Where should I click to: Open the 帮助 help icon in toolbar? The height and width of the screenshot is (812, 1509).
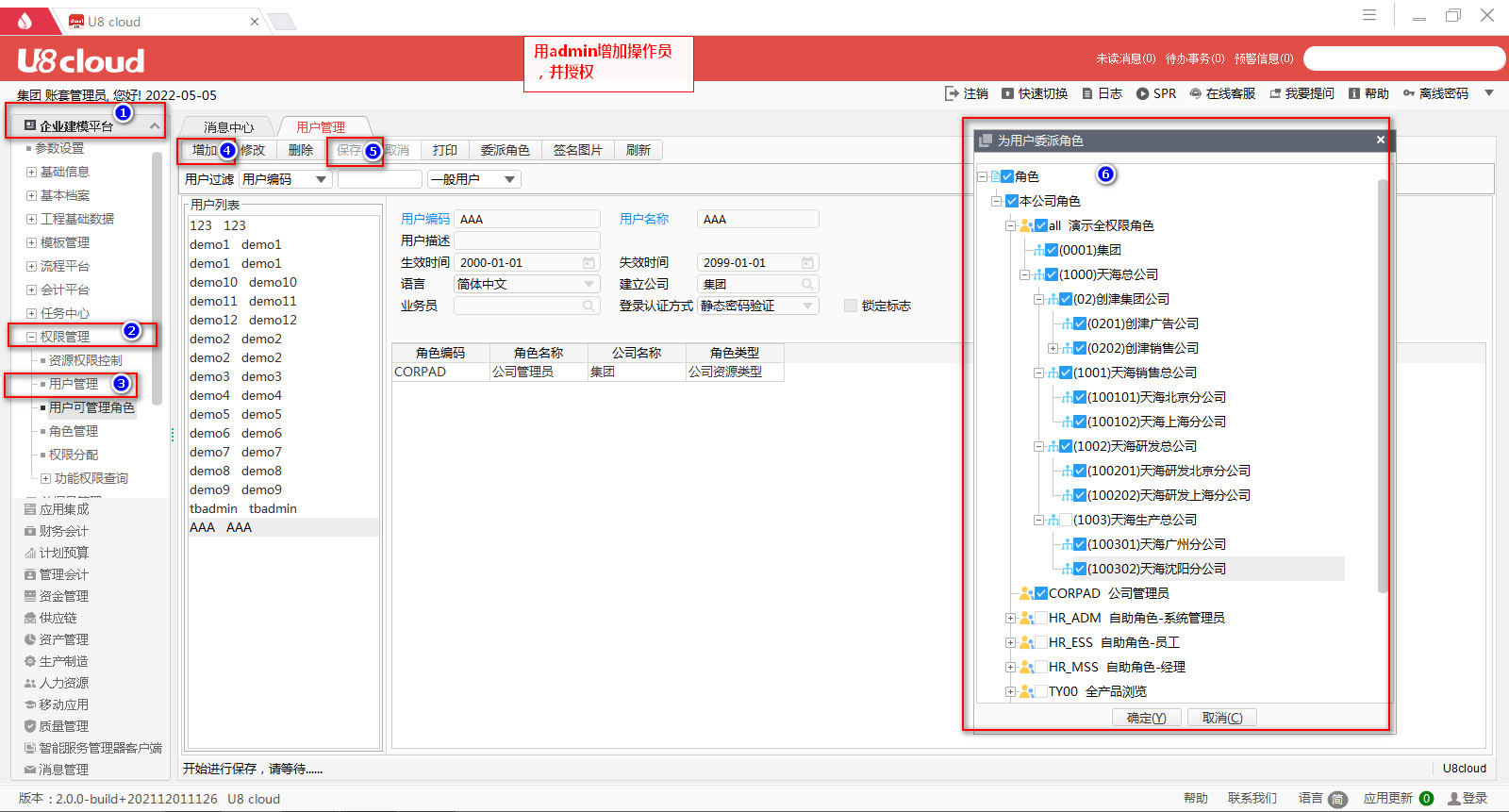1354,93
